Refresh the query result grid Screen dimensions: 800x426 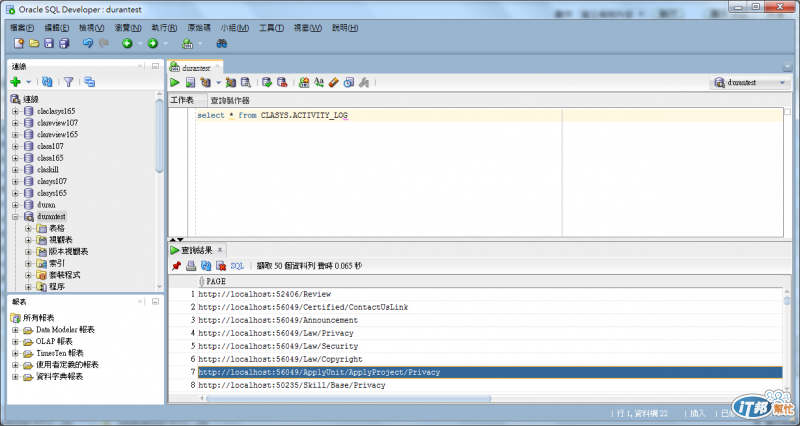coord(206,266)
